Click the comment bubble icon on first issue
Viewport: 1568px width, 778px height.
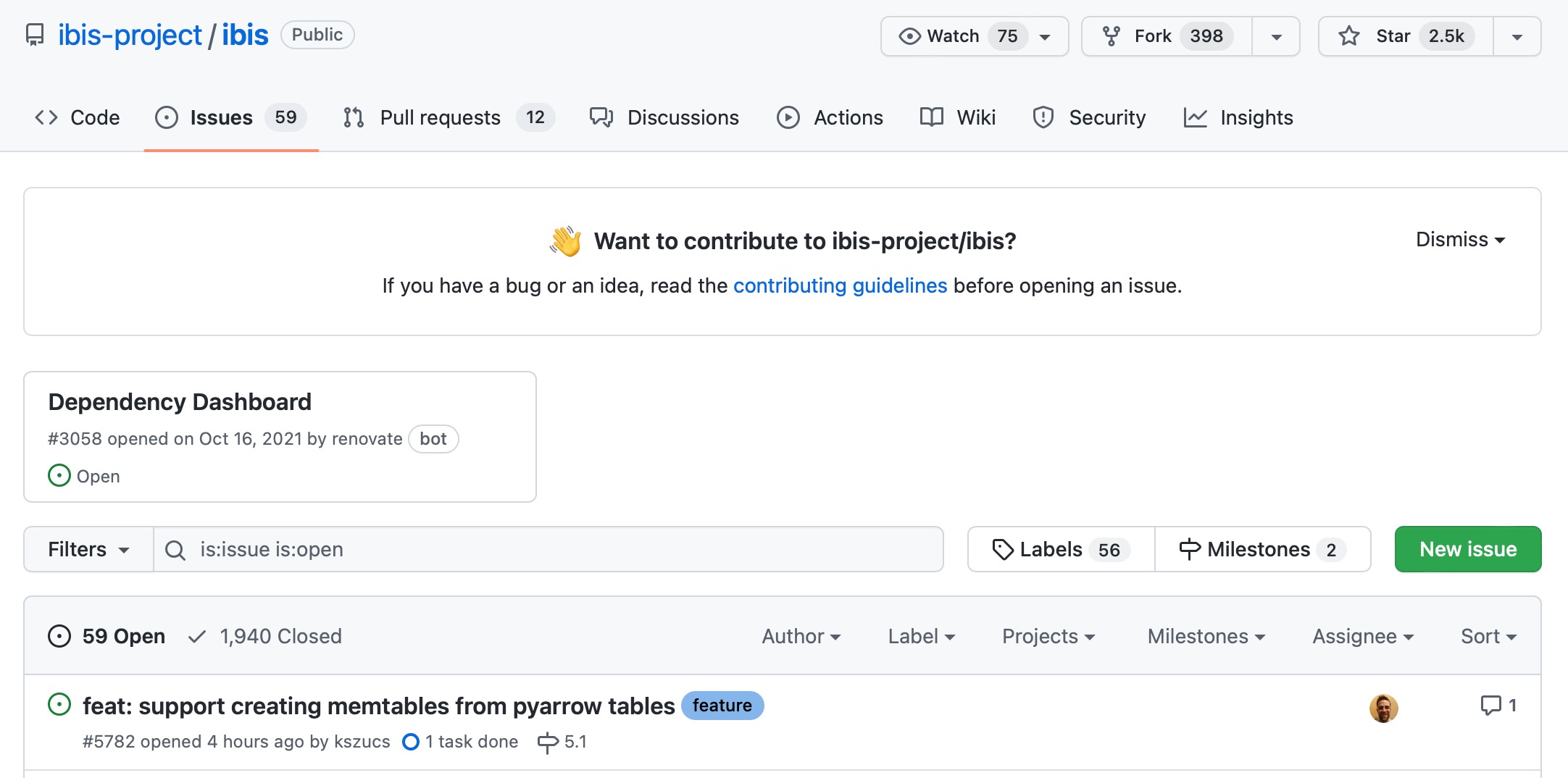coord(1490,706)
